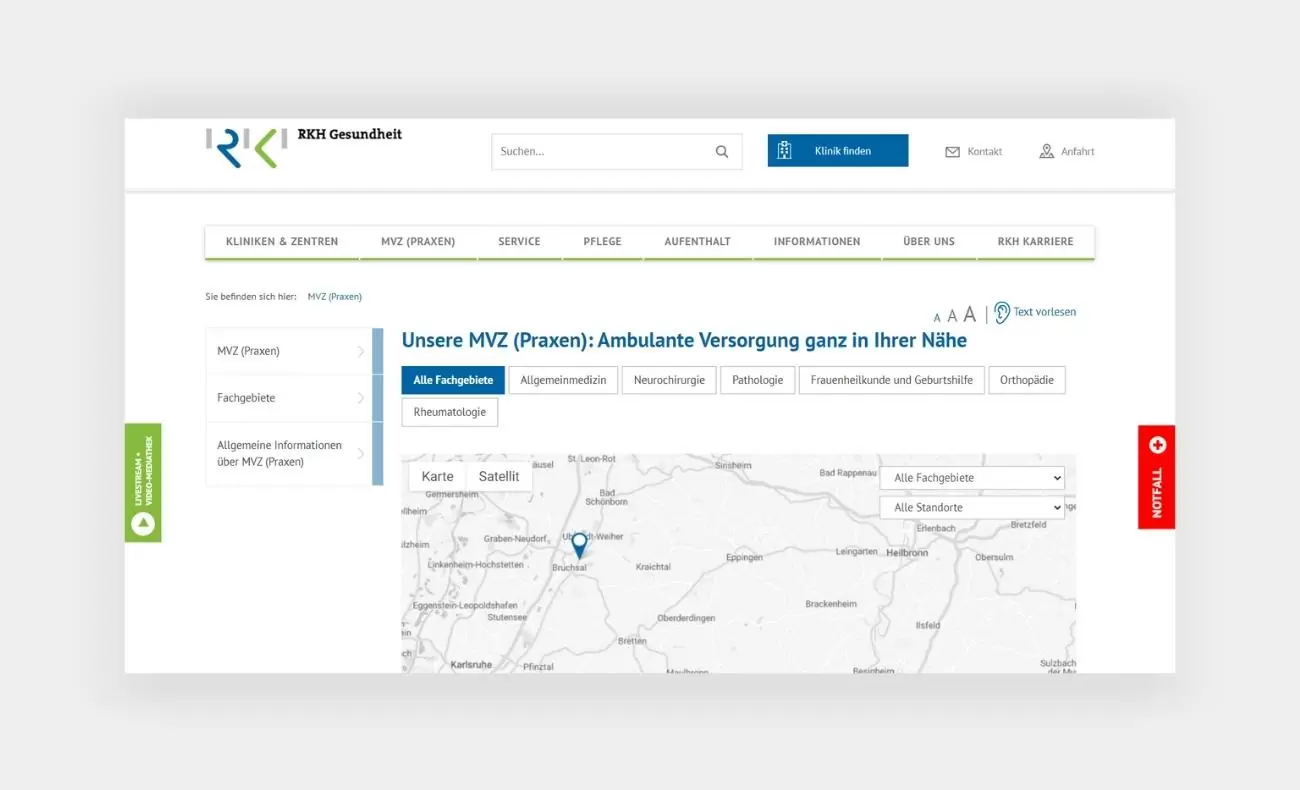1300x790 pixels.
Task: Click the Livestream arrow circle icon
Action: tap(143, 523)
